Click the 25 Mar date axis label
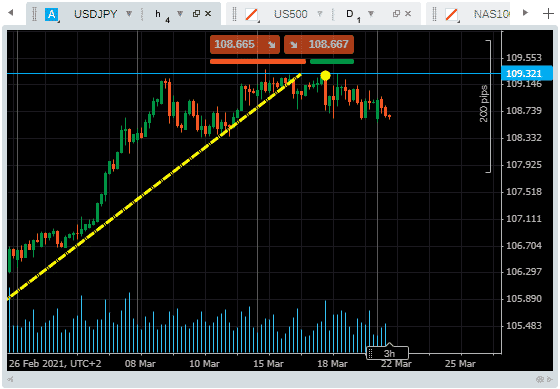 tap(460, 364)
